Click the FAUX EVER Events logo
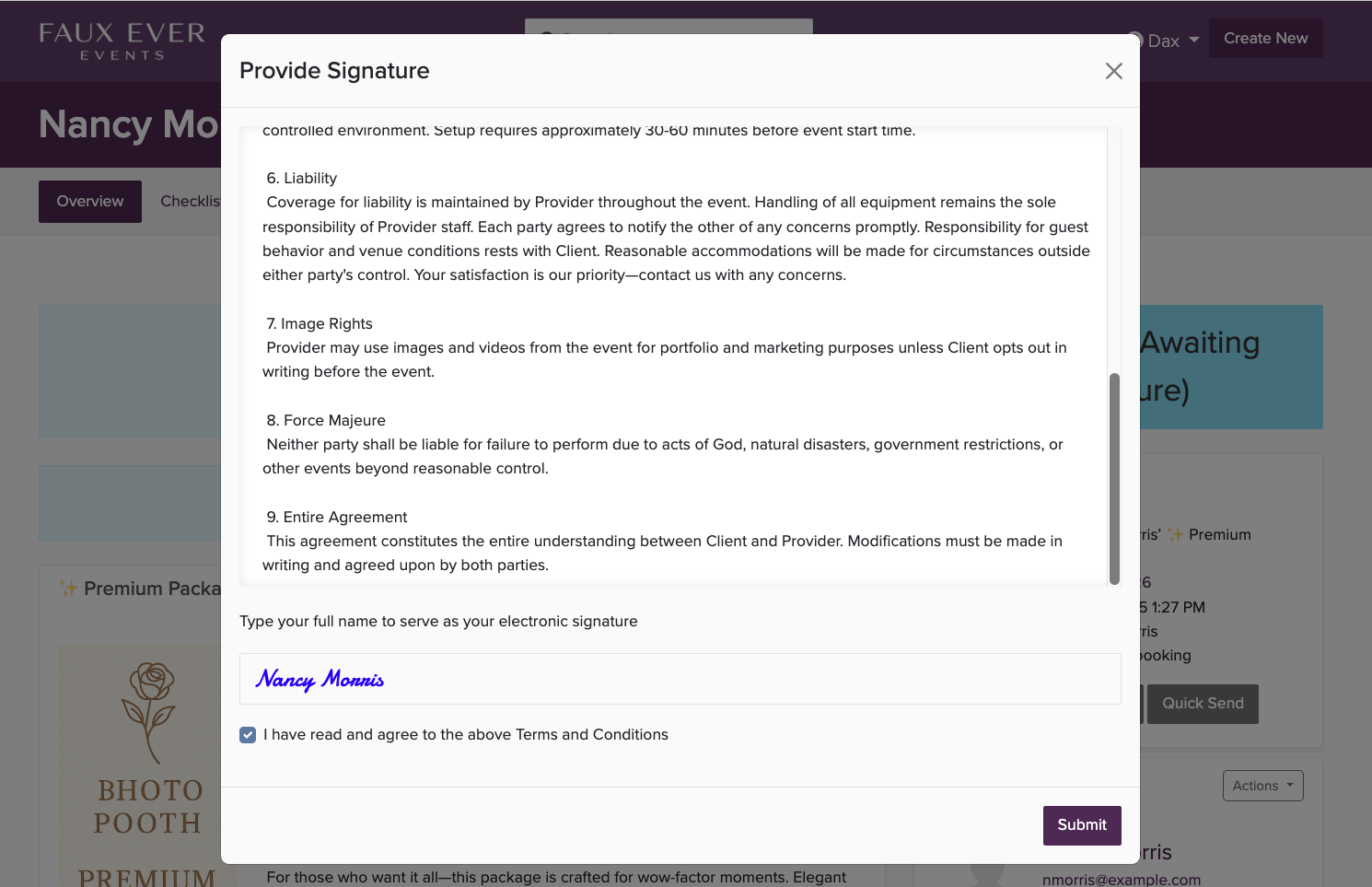 coord(121,41)
